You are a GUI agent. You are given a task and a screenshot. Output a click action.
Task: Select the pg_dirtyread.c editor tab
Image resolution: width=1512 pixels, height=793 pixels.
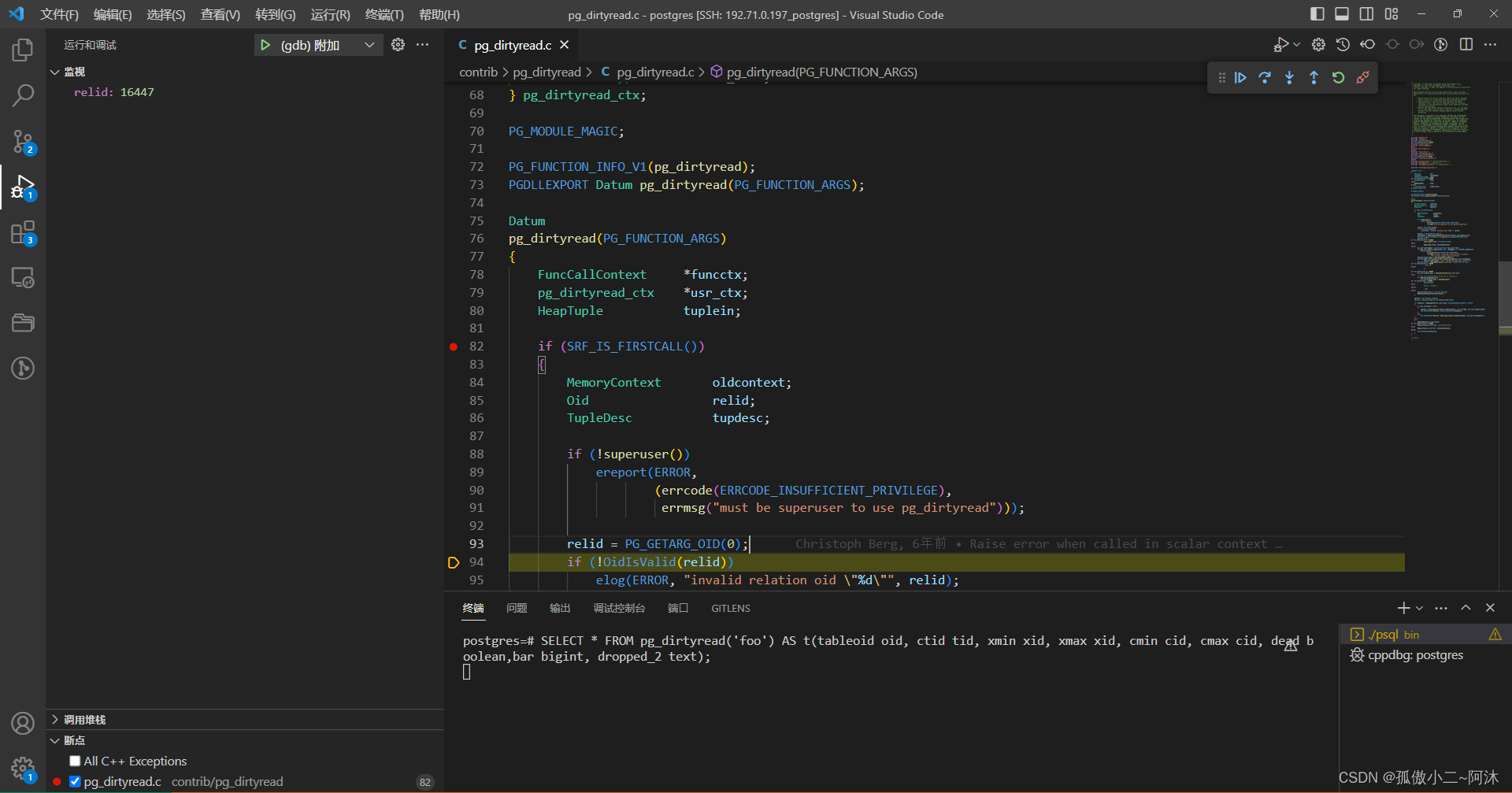(513, 45)
